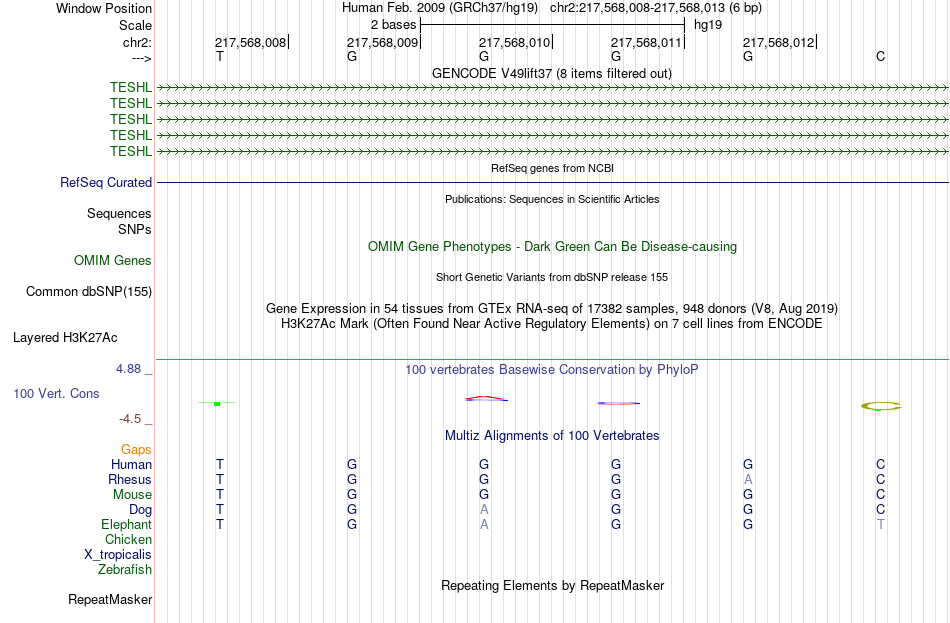Click the faded A base in Dog row
This screenshot has height=623, width=950.
483,510
